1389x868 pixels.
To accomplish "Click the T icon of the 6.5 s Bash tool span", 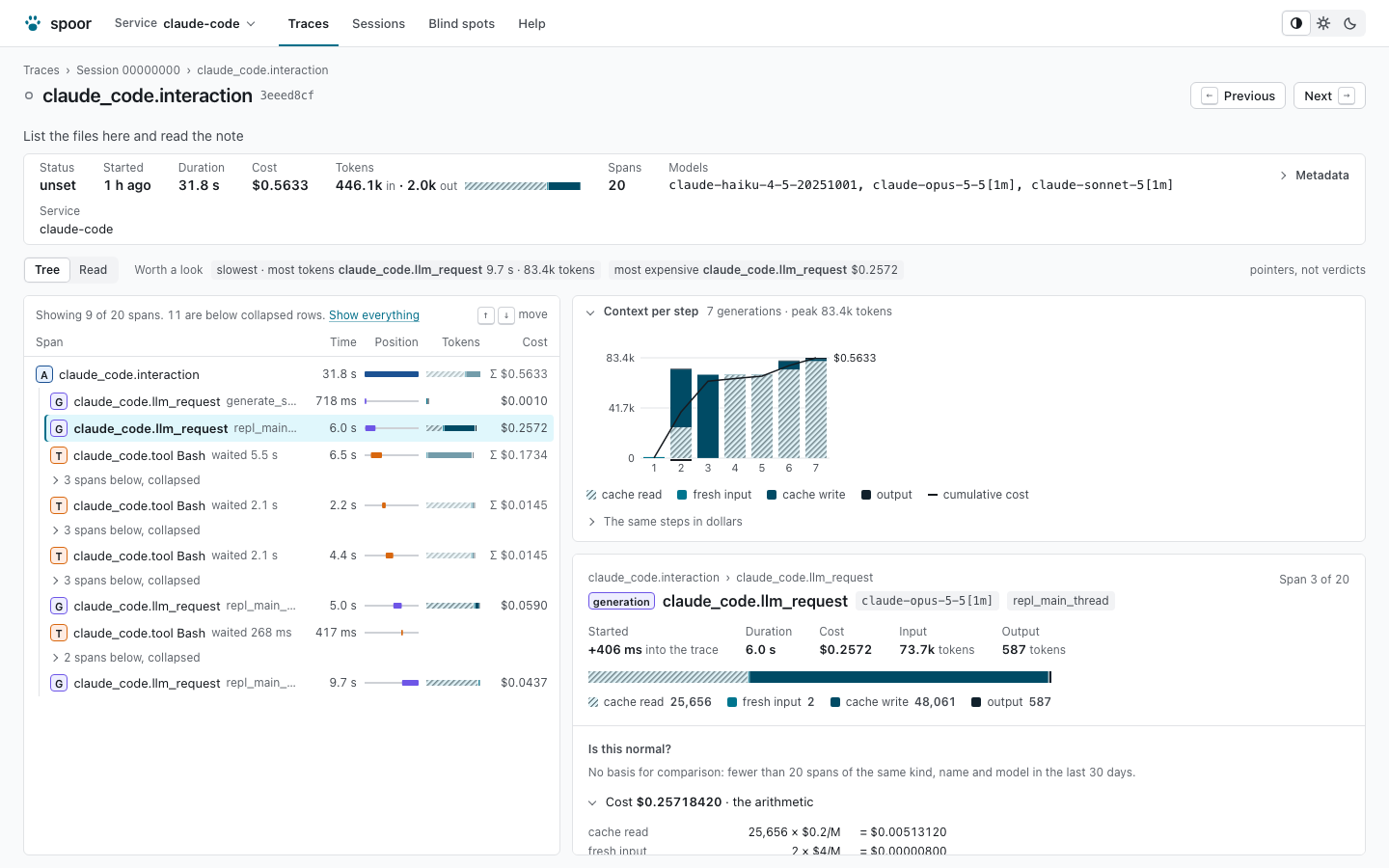I will click(59, 455).
